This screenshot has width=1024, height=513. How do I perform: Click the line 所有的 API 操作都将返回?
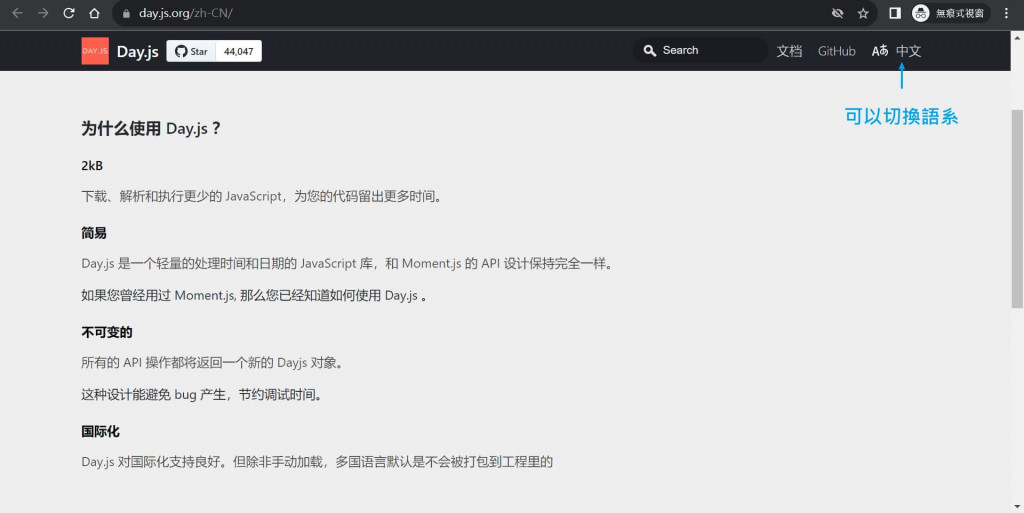[x=213, y=363]
